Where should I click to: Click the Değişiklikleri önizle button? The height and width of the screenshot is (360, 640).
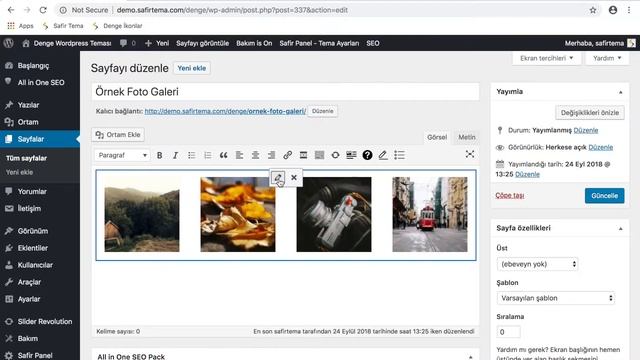pyautogui.click(x=589, y=113)
